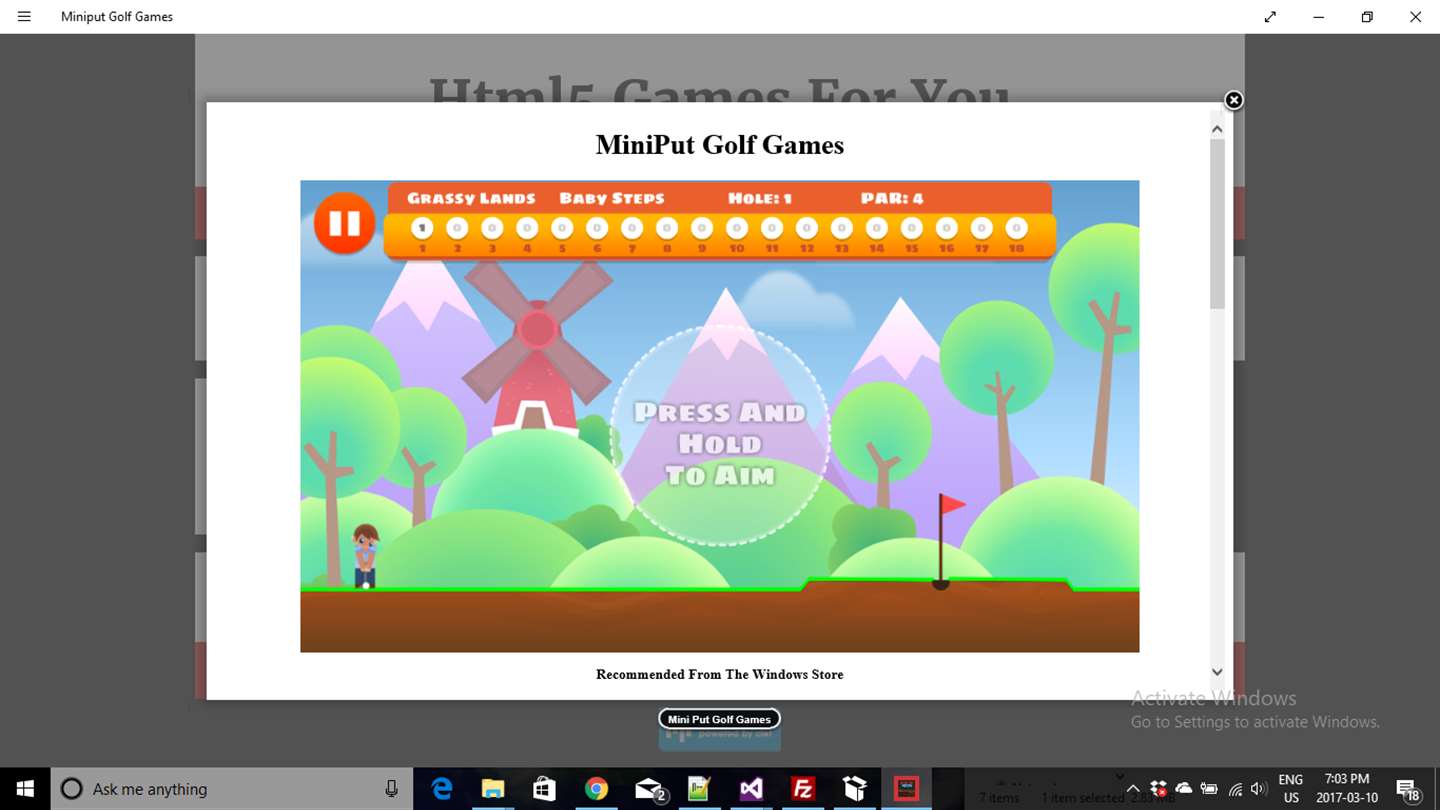Open the Action Center notifications icon
1440x810 pixels.
pyautogui.click(x=1408, y=789)
